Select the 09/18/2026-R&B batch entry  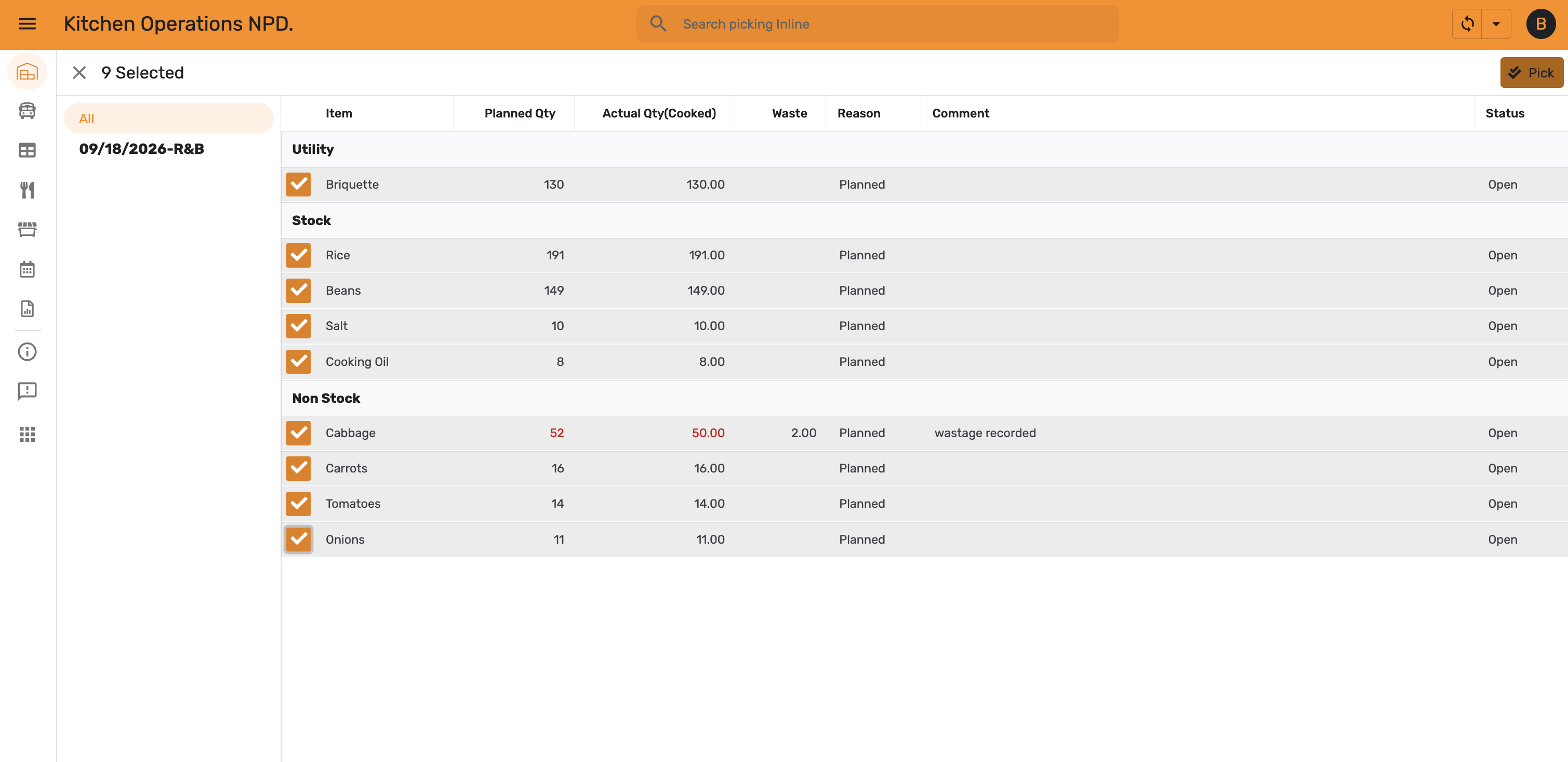click(x=141, y=149)
